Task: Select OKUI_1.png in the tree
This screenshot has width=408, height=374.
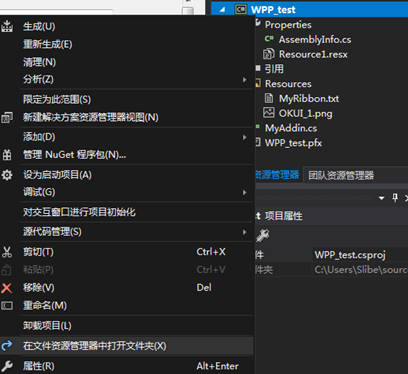Action: (x=305, y=113)
